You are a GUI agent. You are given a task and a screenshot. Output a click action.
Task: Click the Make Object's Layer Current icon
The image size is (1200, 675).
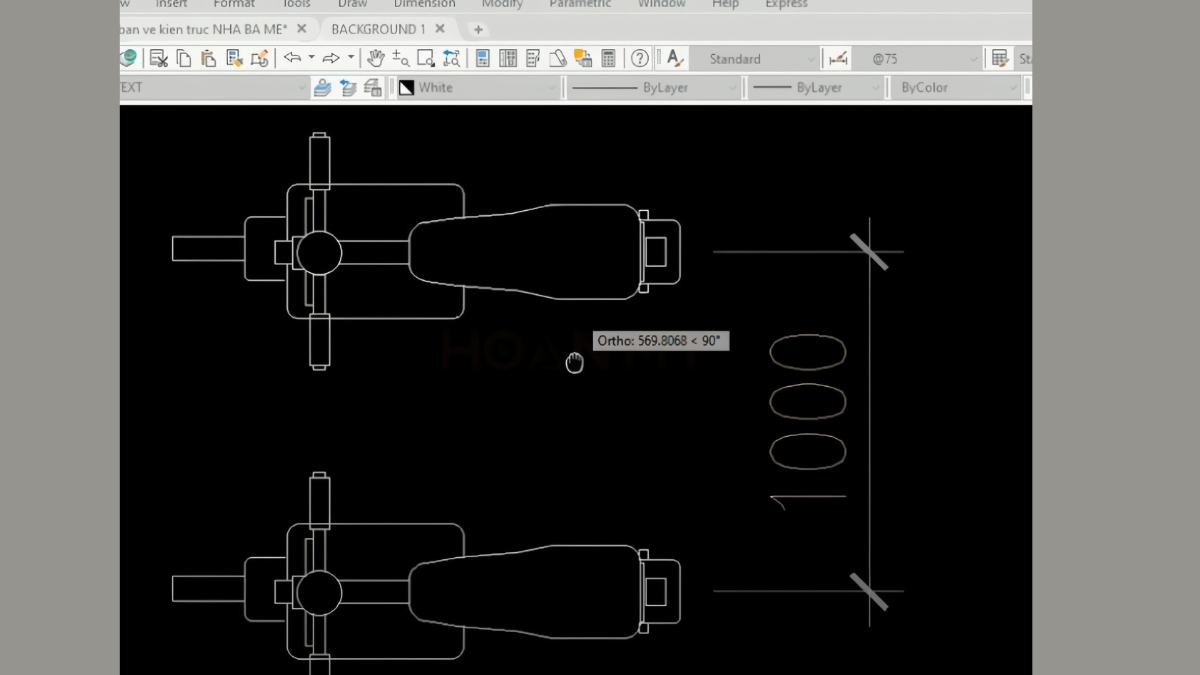[322, 87]
